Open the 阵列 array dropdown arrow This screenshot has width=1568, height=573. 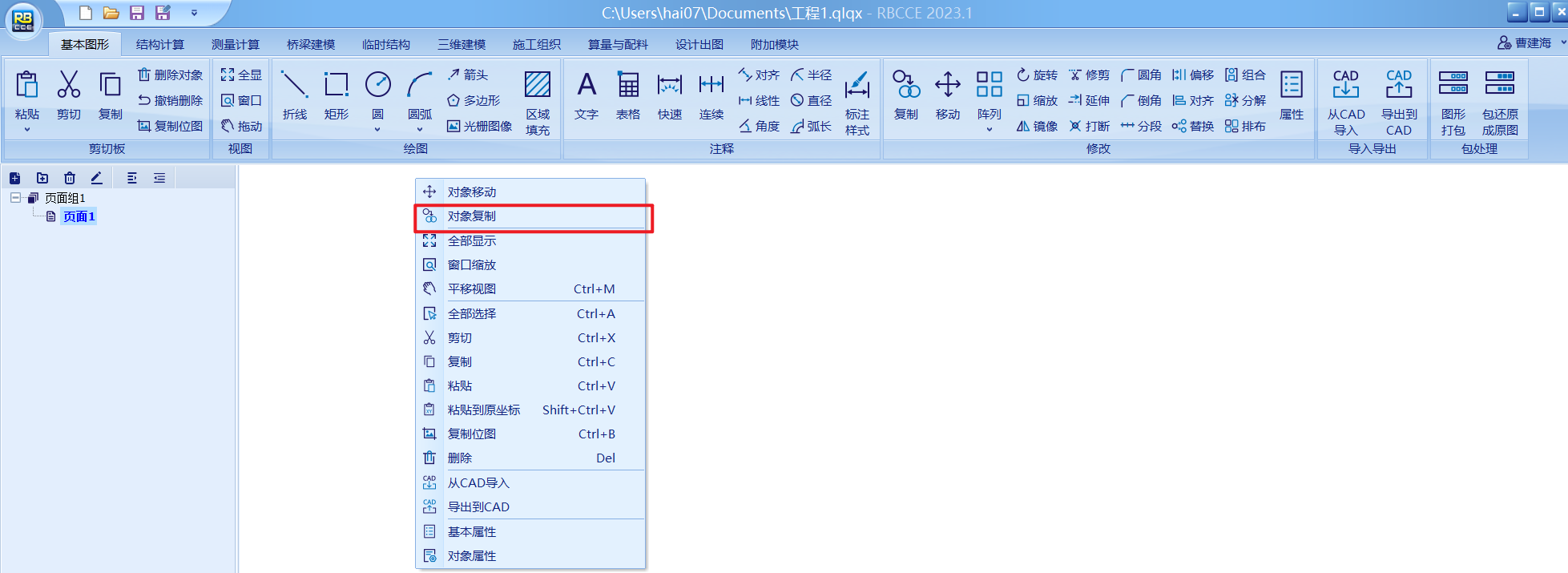click(x=989, y=129)
